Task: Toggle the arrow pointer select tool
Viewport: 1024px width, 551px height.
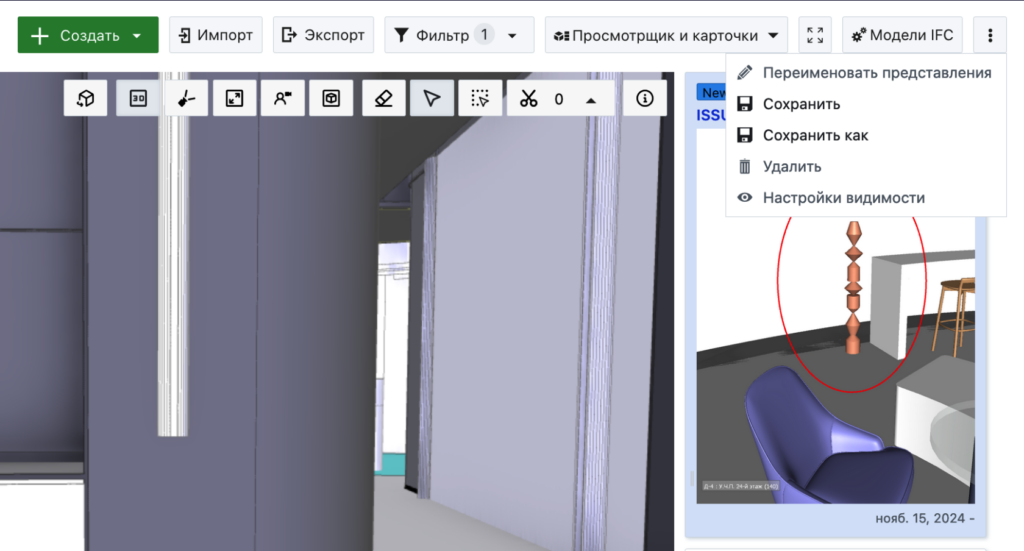Action: click(x=431, y=98)
